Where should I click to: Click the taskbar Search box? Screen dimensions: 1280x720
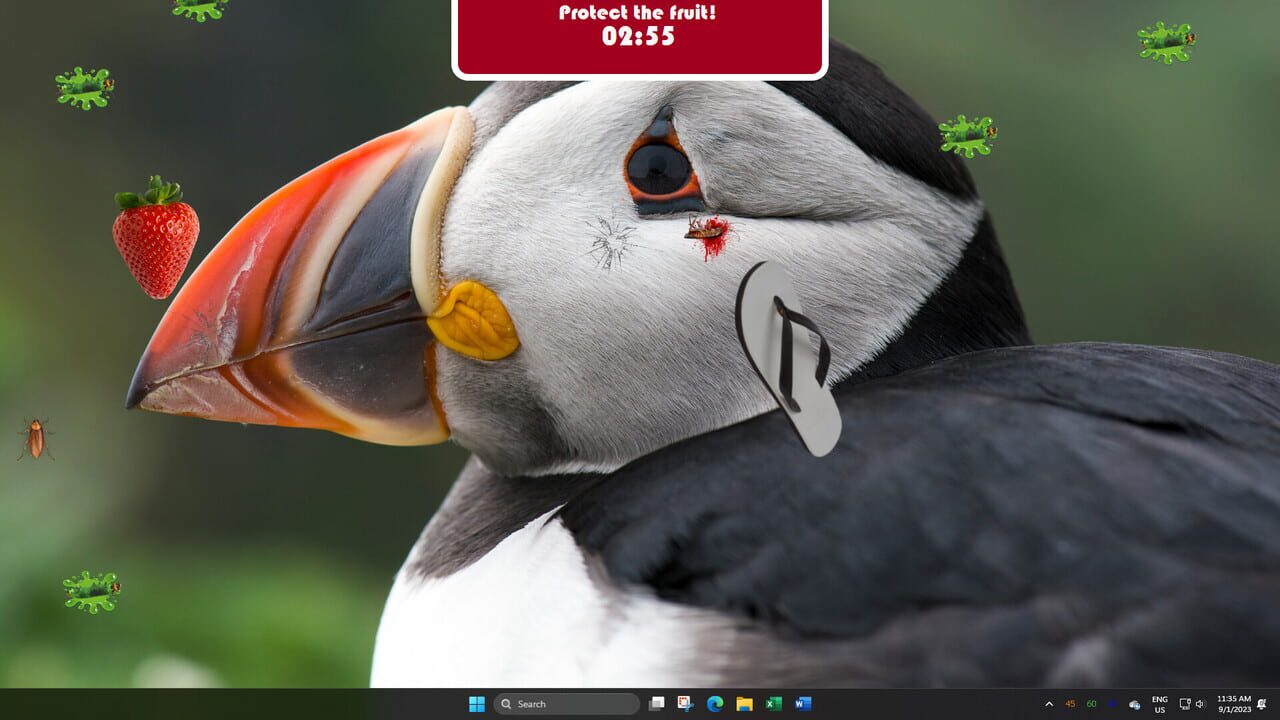pyautogui.click(x=566, y=704)
